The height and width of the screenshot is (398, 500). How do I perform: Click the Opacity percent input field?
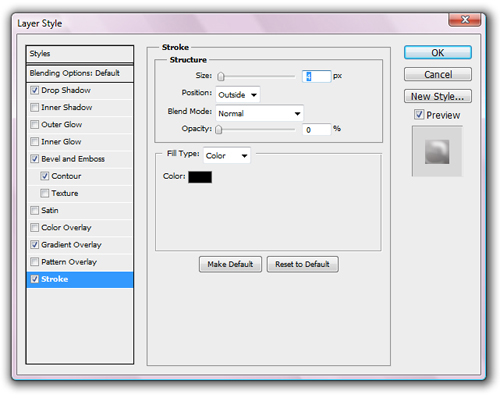point(317,129)
